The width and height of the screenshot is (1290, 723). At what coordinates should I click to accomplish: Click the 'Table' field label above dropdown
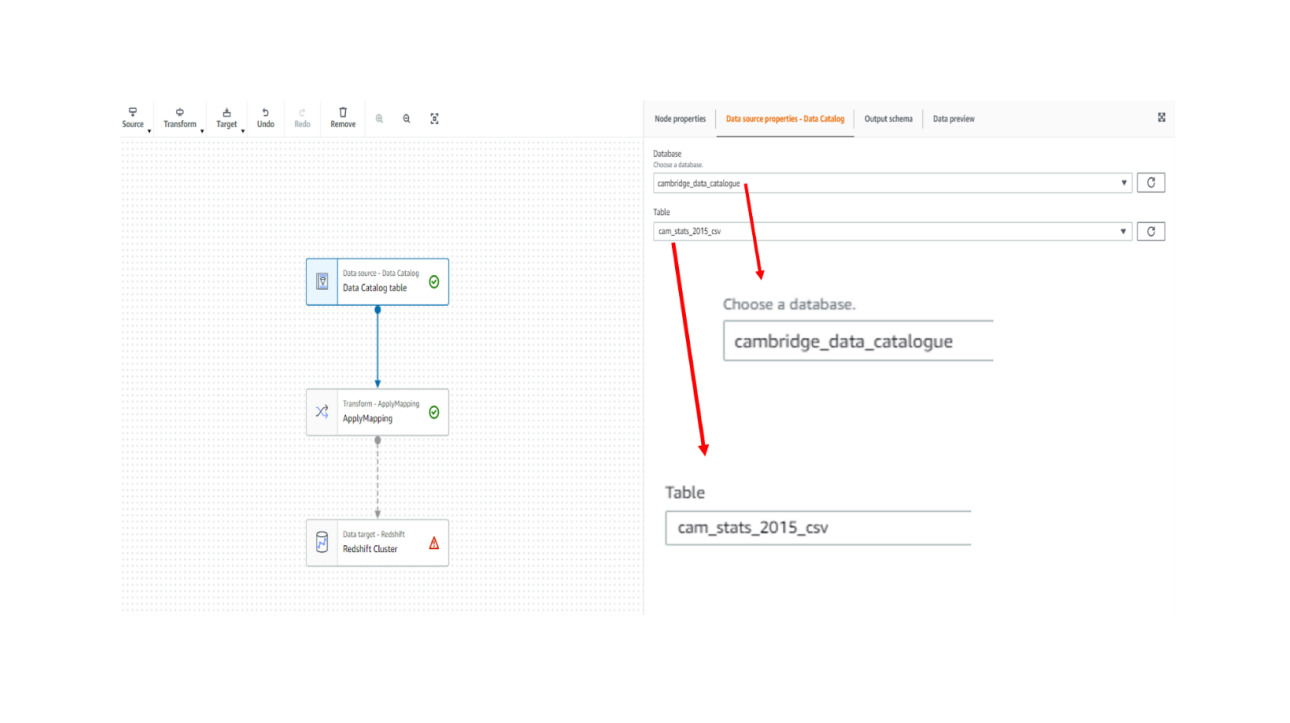click(661, 212)
